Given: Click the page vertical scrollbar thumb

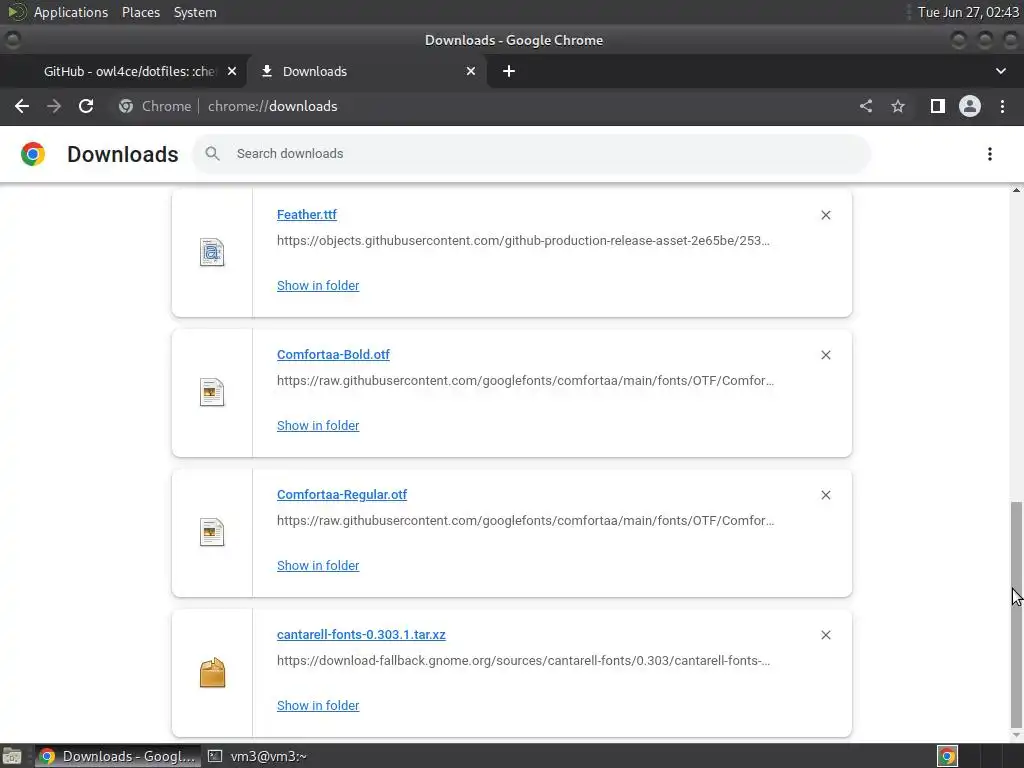Looking at the screenshot, I should pyautogui.click(x=1016, y=614).
